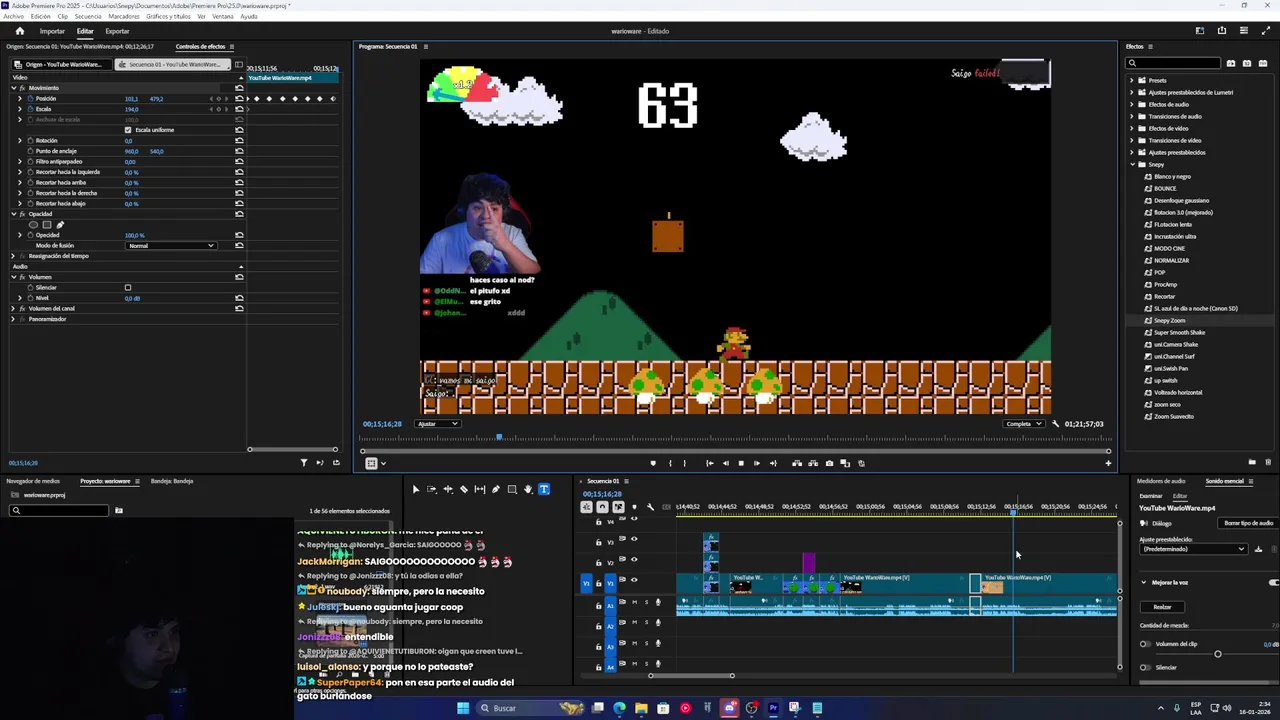Select the Slip tool

(480, 489)
